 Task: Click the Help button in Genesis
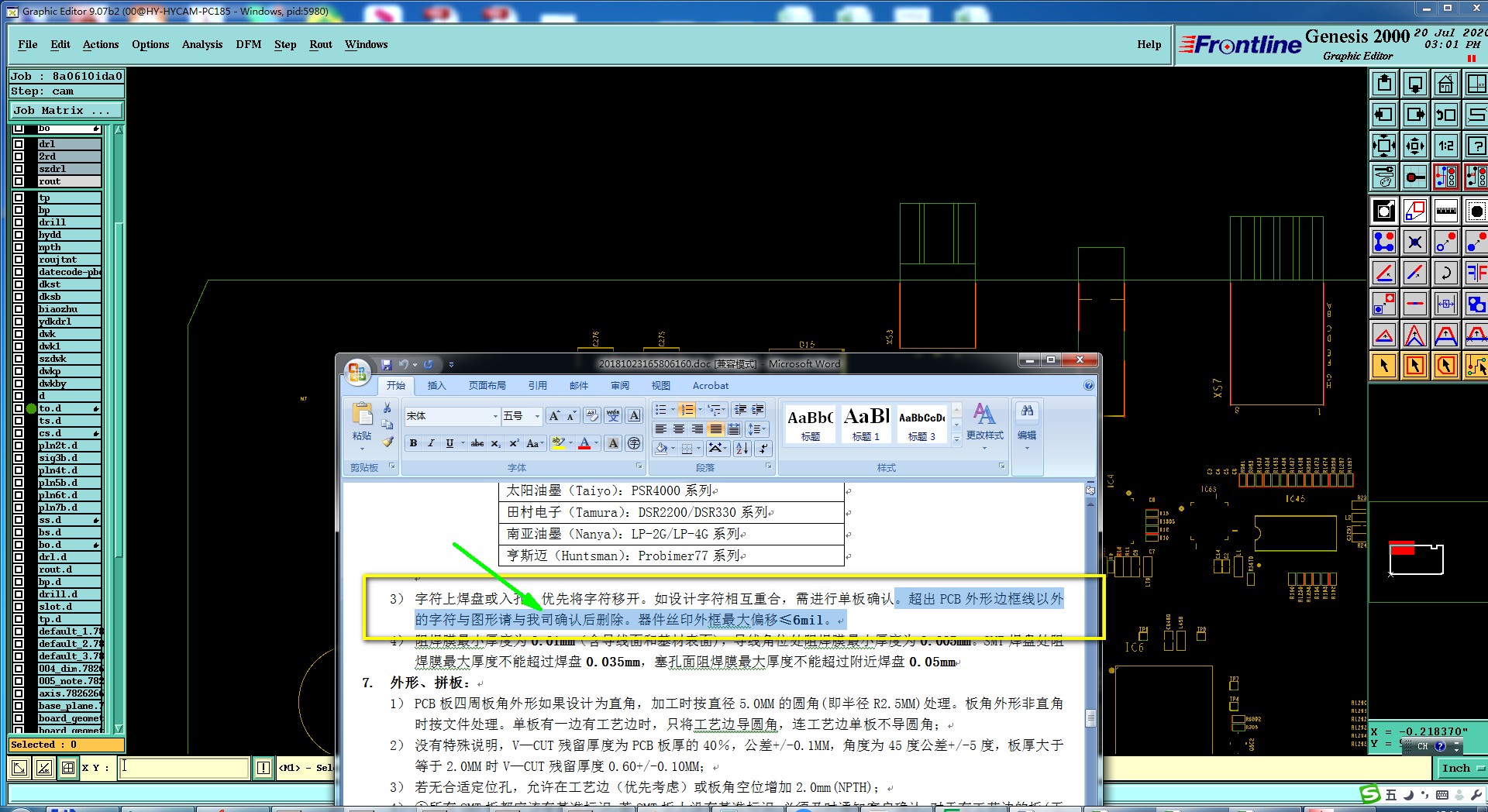pyautogui.click(x=1149, y=44)
